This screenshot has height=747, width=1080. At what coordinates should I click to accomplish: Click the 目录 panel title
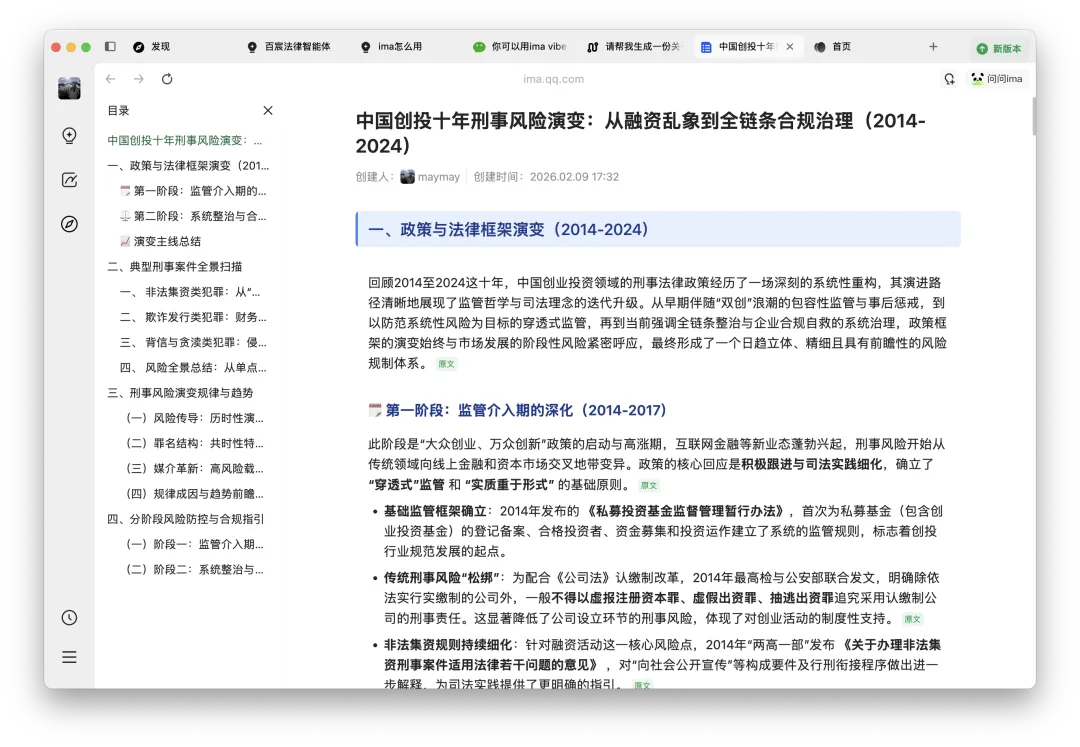(118, 110)
